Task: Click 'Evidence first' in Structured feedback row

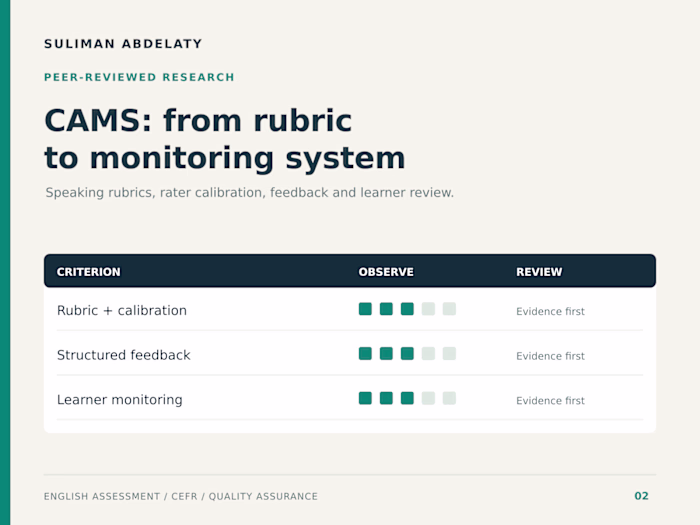Action: 550,356
